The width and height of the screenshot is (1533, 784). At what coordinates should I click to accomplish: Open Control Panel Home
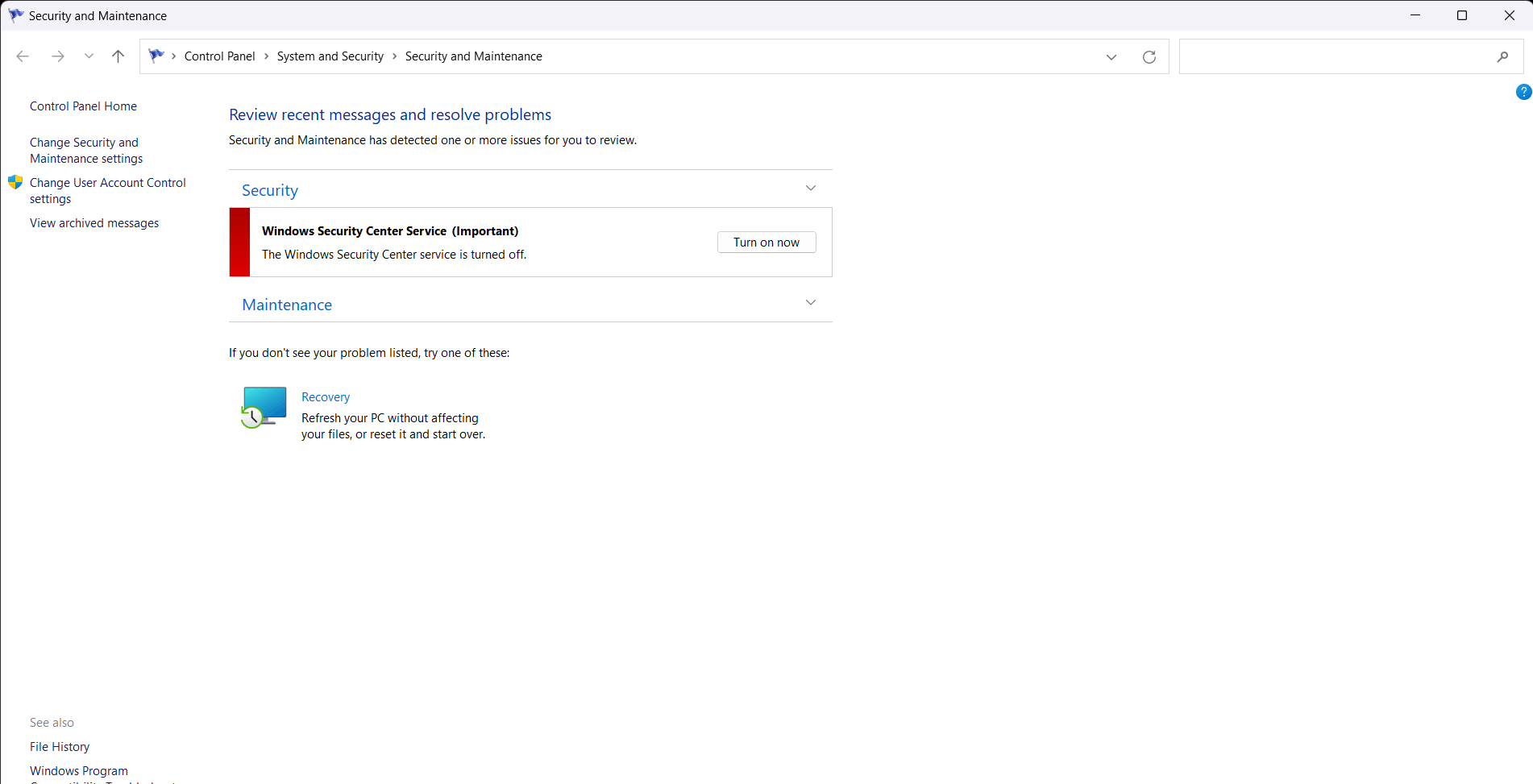tap(83, 106)
